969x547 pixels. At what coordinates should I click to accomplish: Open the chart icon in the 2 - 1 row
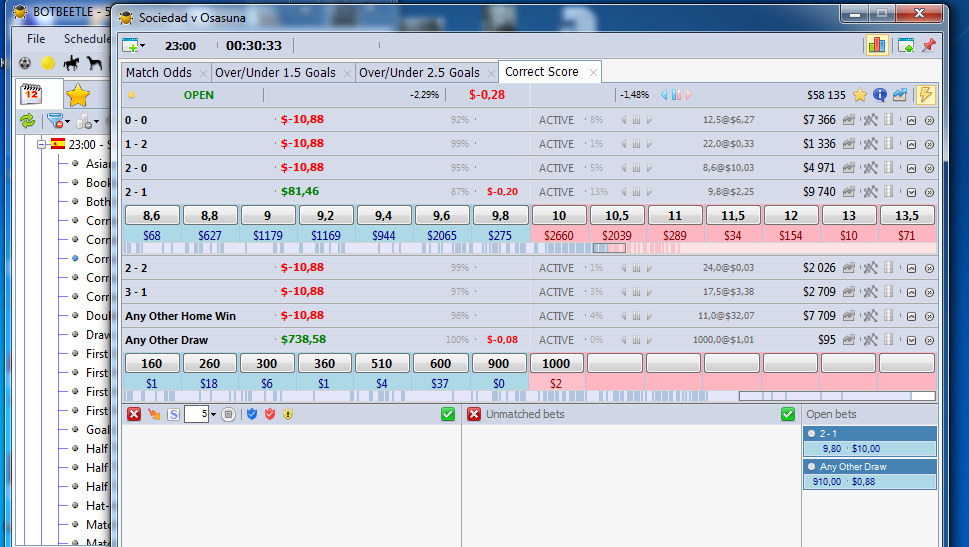[848, 192]
